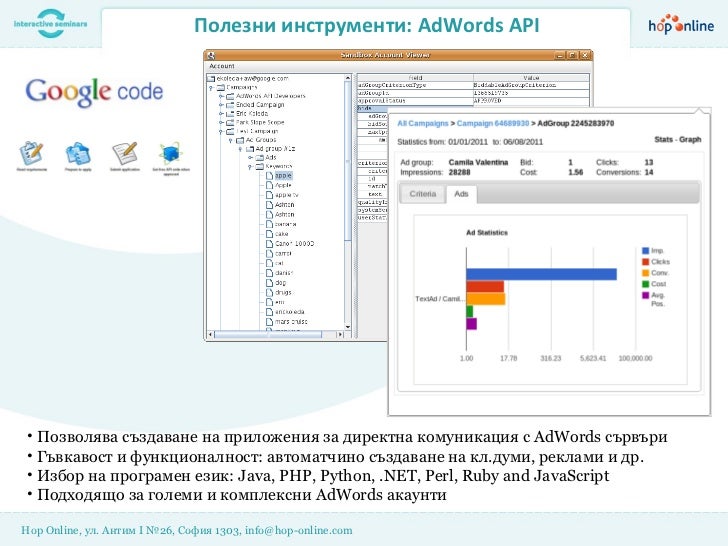The width and height of the screenshot is (728, 546).
Task: Collapse the Keywords folder node
Action: coord(250,167)
